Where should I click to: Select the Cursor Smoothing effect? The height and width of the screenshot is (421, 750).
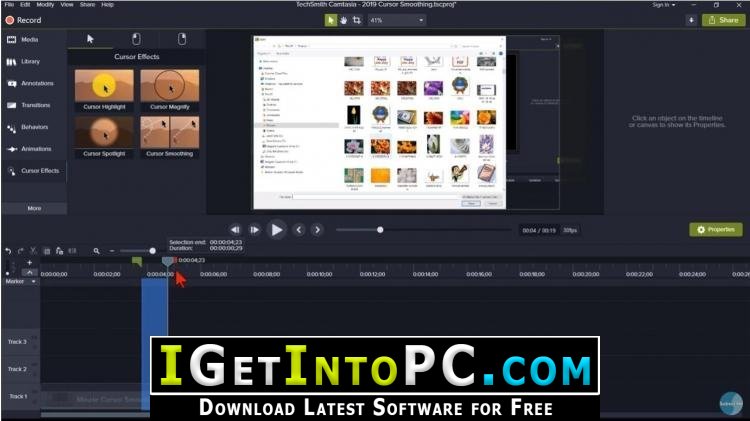coord(170,137)
